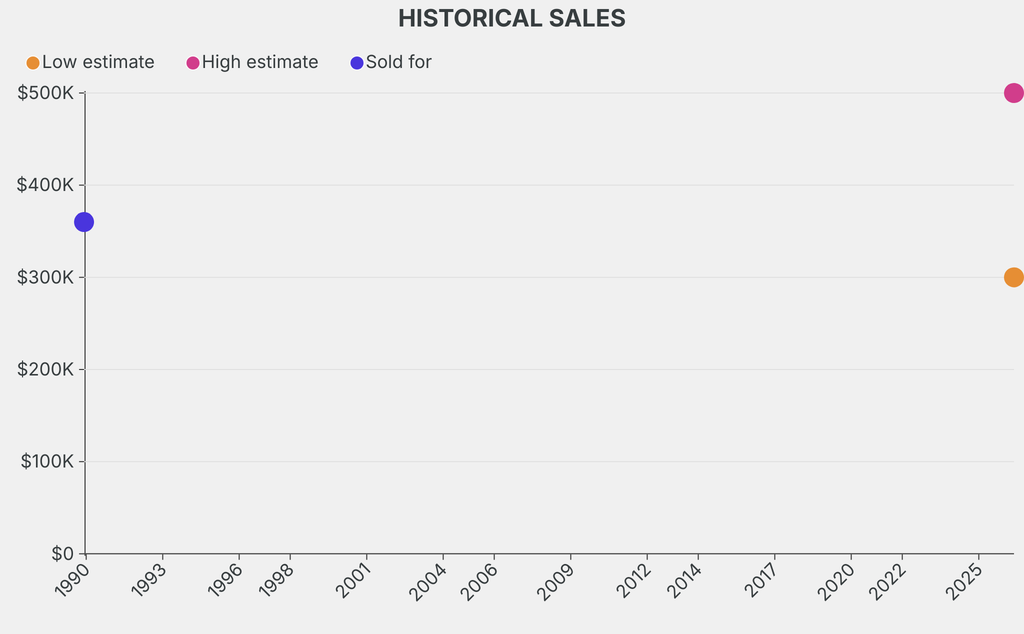
Task: Select the blue Sold for data point
Action: (x=84, y=222)
